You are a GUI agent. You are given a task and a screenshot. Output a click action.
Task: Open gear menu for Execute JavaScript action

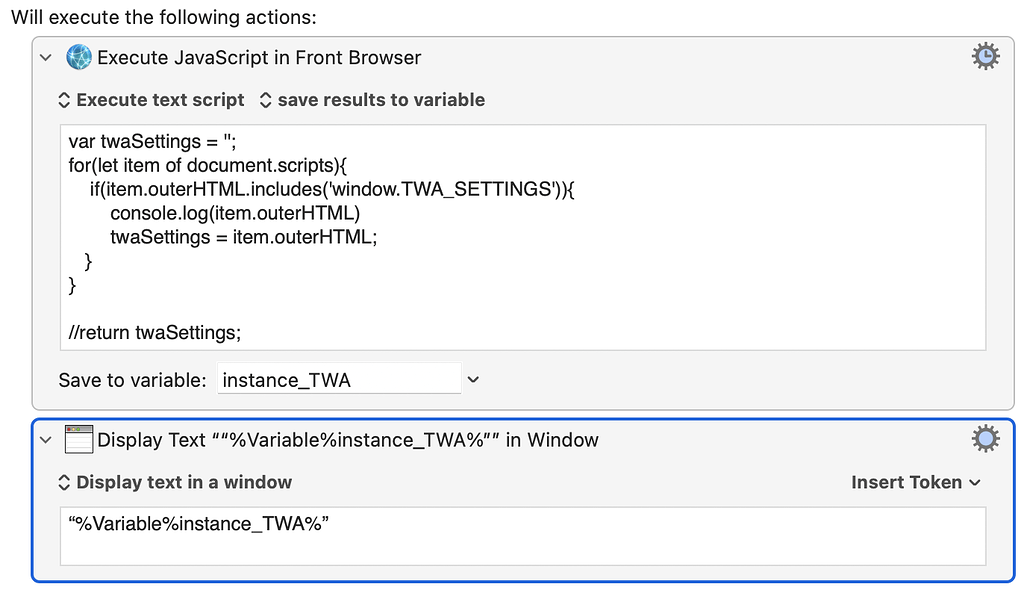point(985,57)
